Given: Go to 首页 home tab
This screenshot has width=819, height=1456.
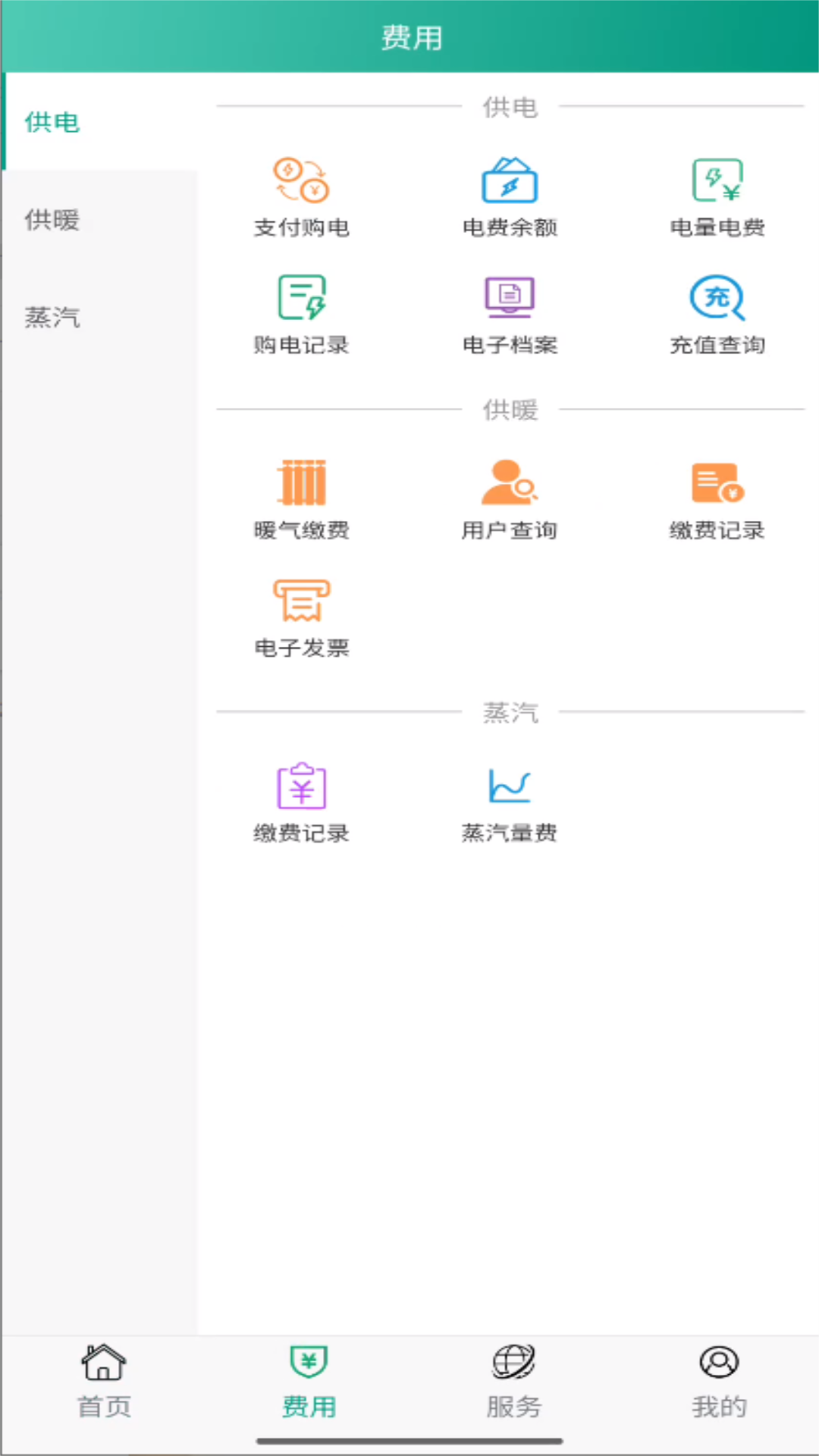Looking at the screenshot, I should coord(104,1380).
